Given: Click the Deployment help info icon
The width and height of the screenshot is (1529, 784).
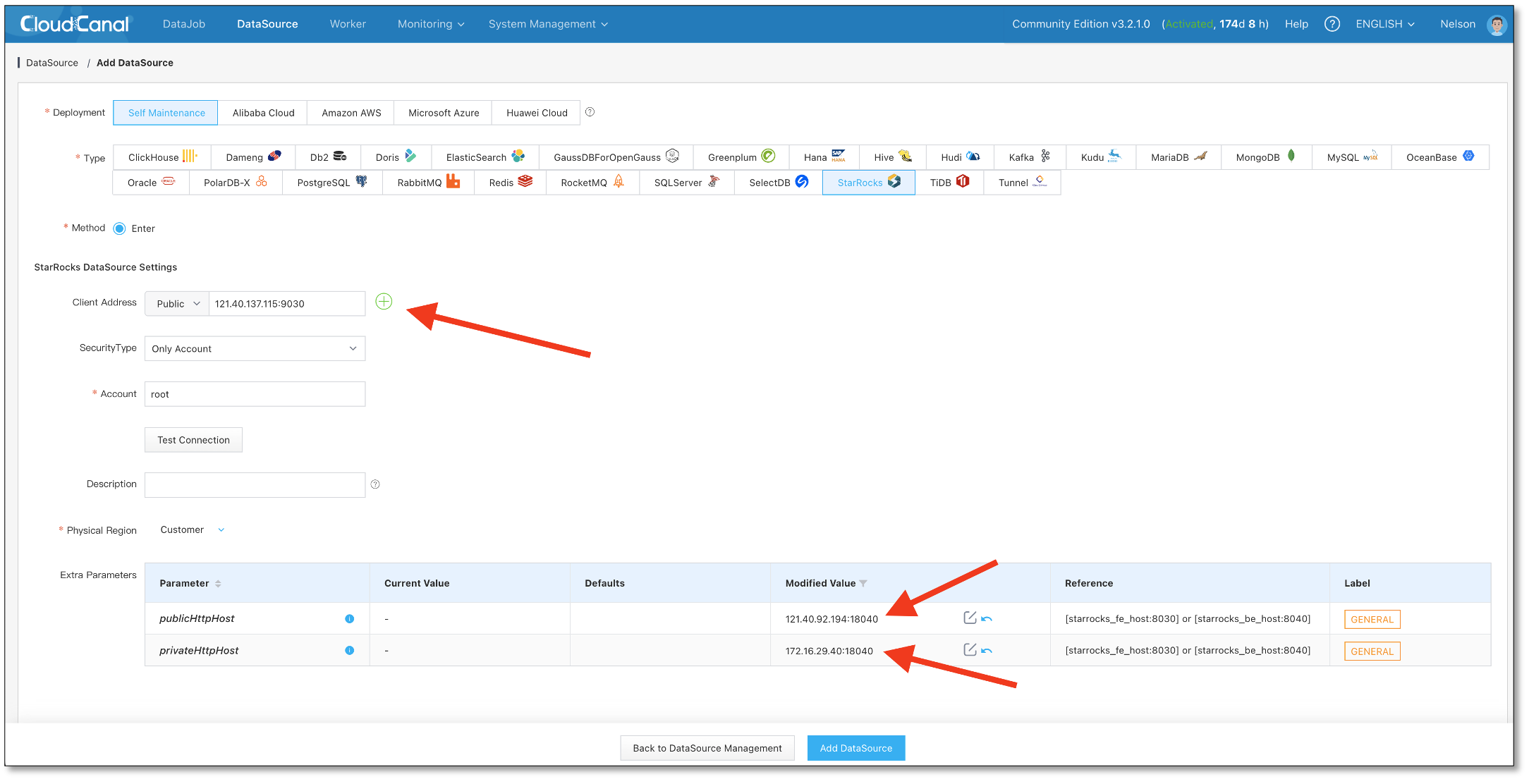Looking at the screenshot, I should (x=590, y=112).
